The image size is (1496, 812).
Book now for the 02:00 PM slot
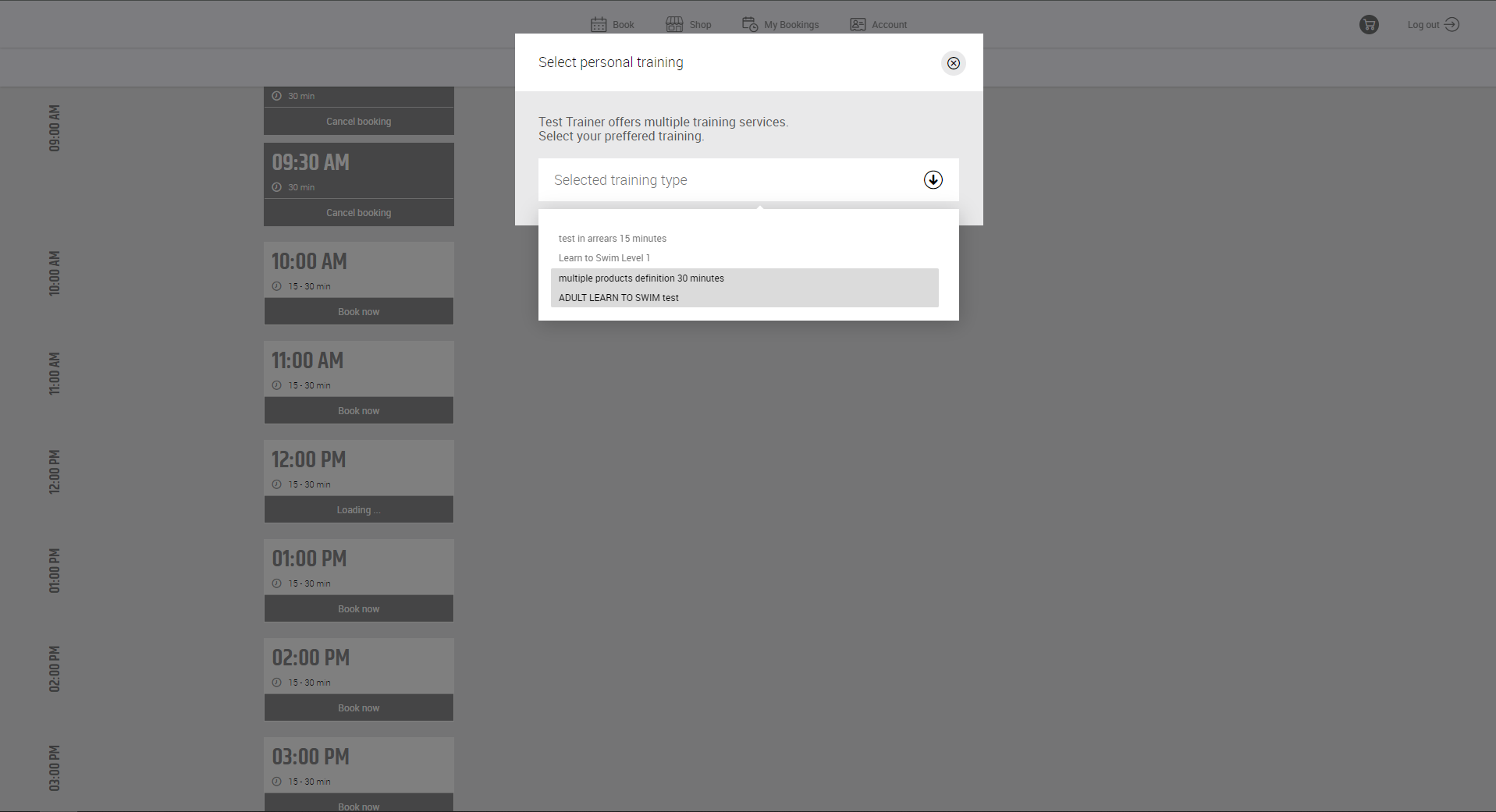pyautogui.click(x=358, y=708)
